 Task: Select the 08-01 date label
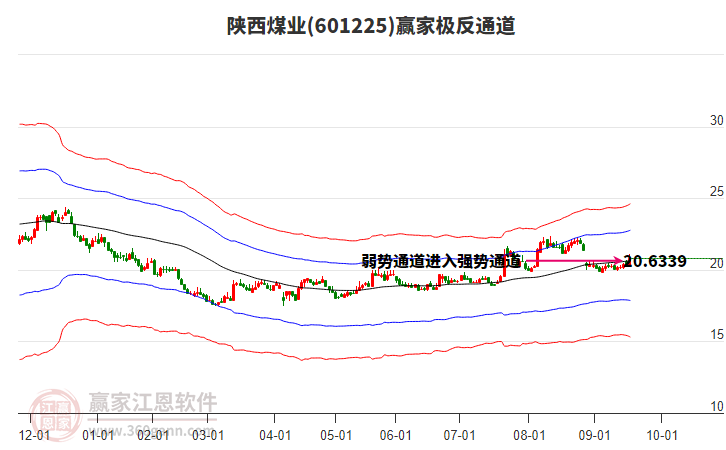point(529,436)
